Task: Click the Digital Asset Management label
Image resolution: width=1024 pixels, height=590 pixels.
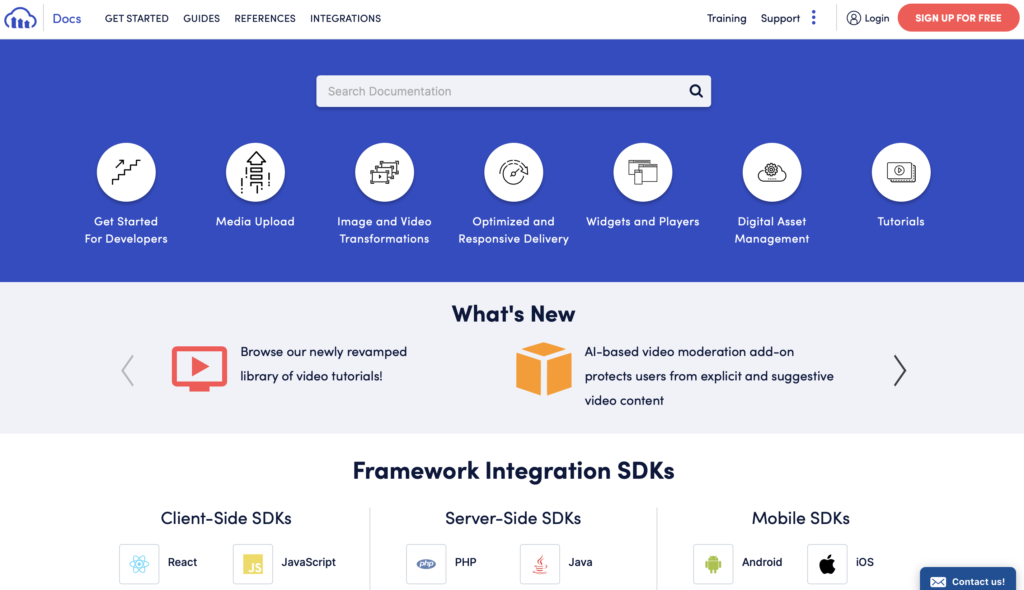Action: coord(772,230)
